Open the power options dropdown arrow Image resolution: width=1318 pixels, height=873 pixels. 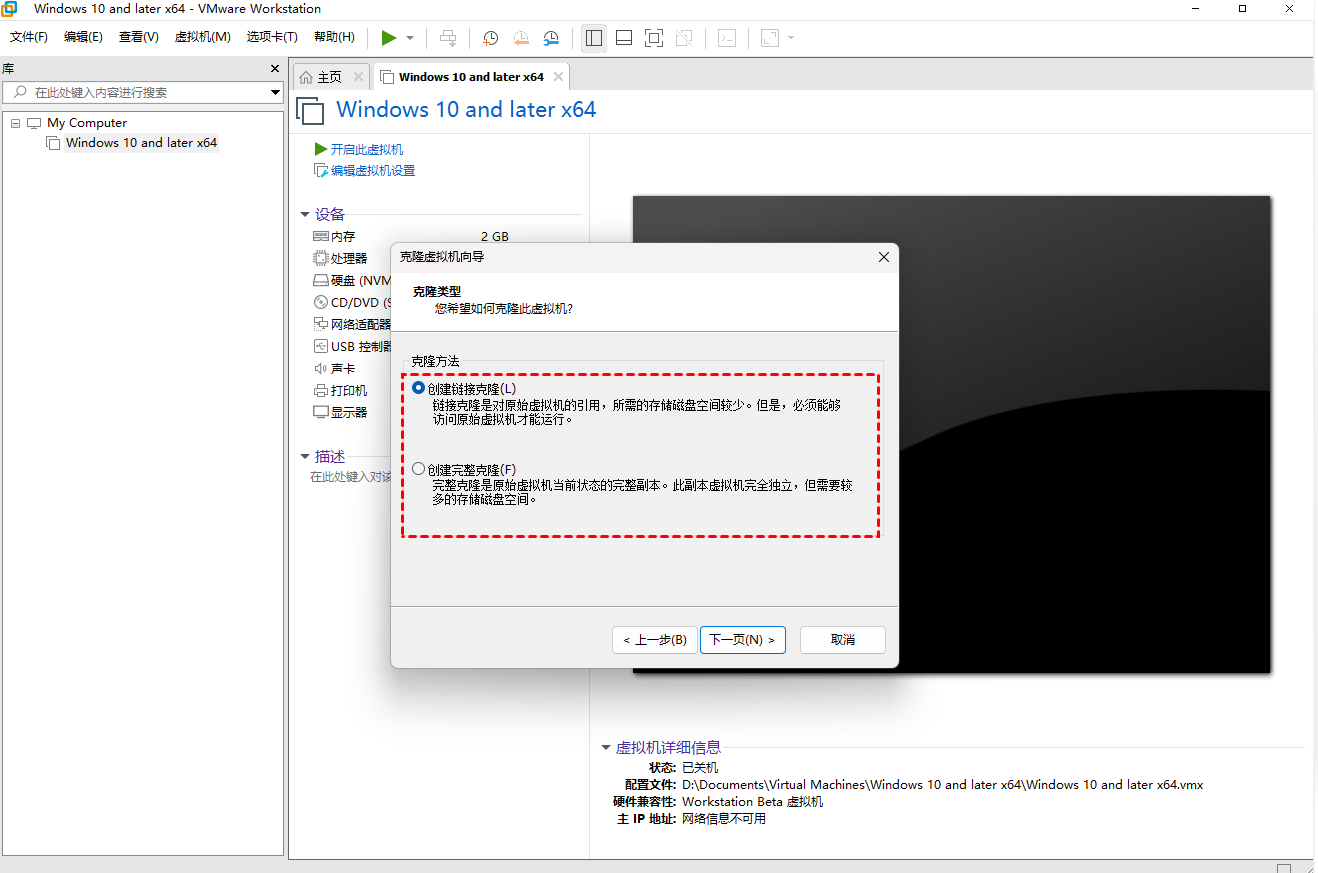(410, 38)
